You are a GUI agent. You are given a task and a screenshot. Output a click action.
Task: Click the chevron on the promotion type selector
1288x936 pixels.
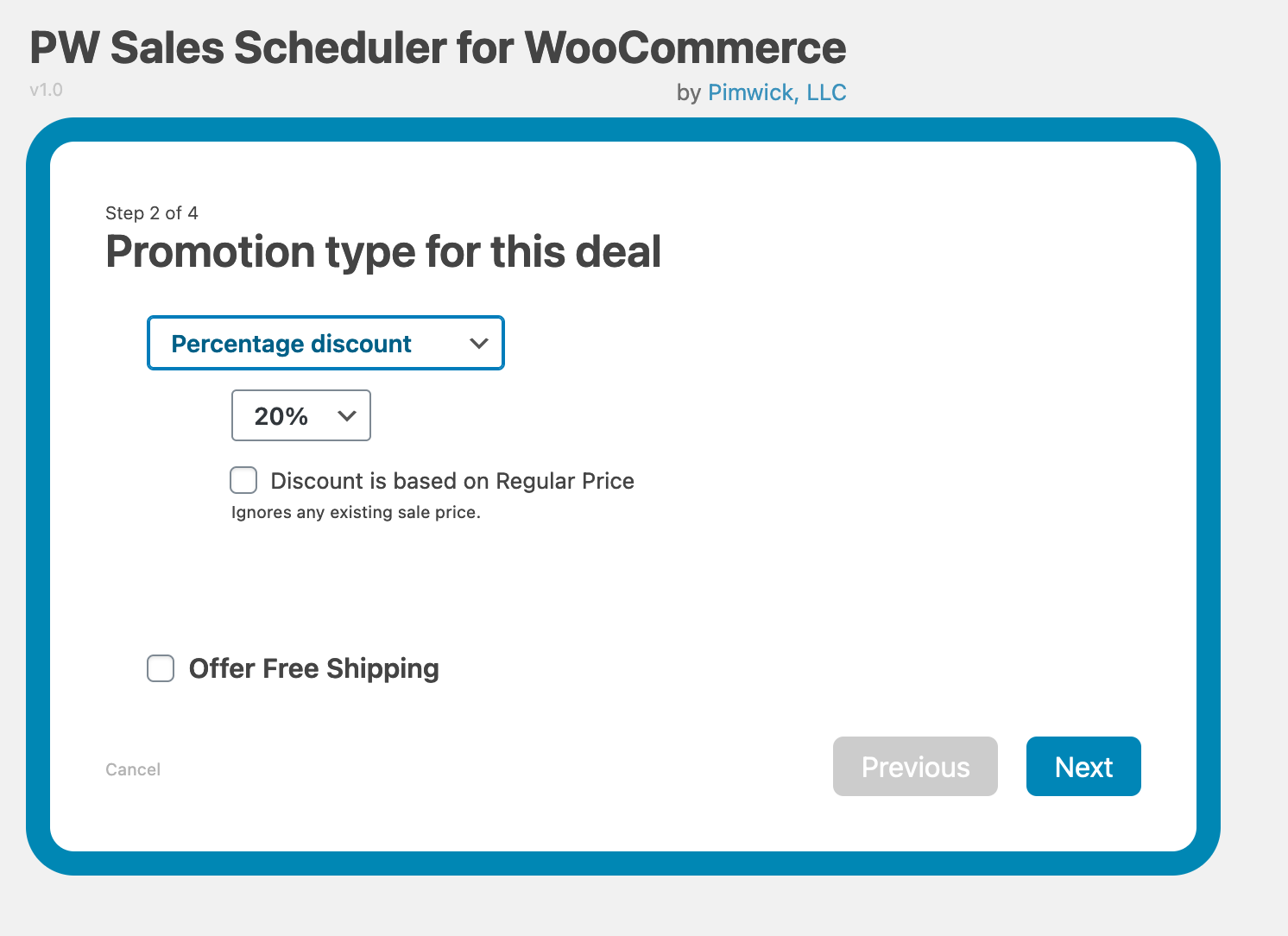pos(479,343)
